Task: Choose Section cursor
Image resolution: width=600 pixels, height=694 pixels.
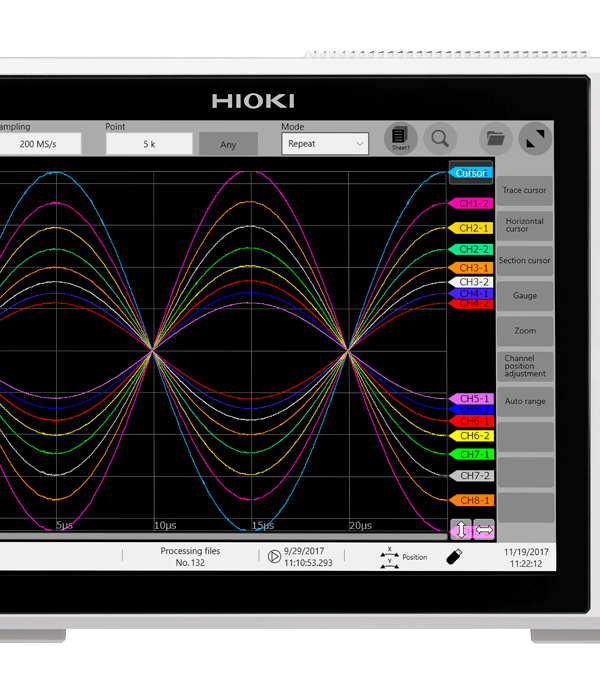Action: tap(524, 260)
